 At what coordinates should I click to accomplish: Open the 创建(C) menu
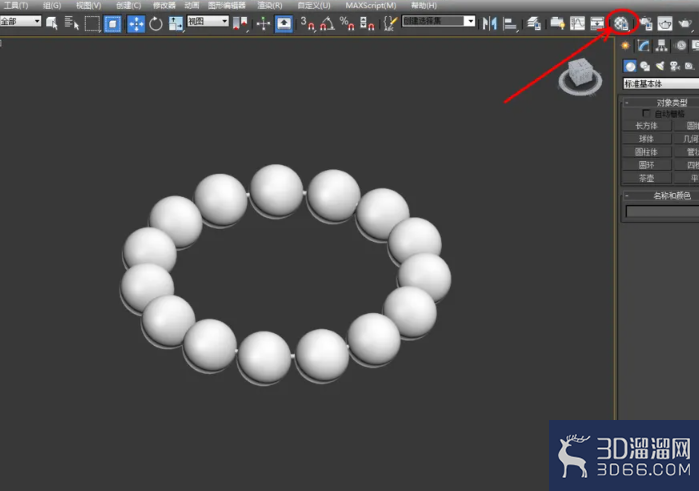click(x=128, y=5)
